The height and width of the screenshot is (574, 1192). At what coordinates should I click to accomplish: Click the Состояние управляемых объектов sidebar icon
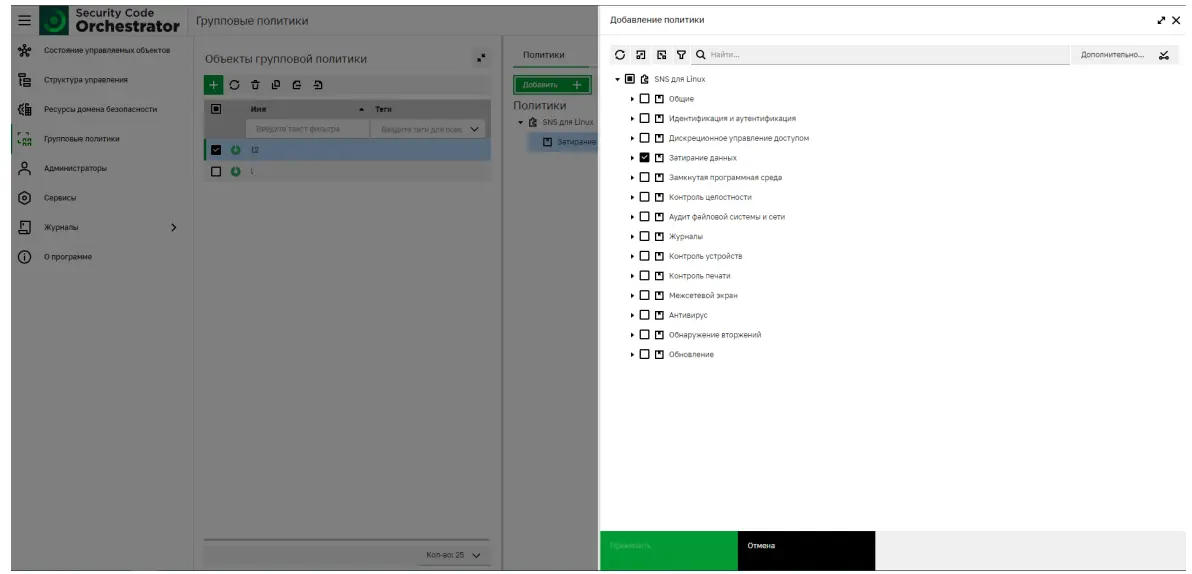[x=24, y=51]
